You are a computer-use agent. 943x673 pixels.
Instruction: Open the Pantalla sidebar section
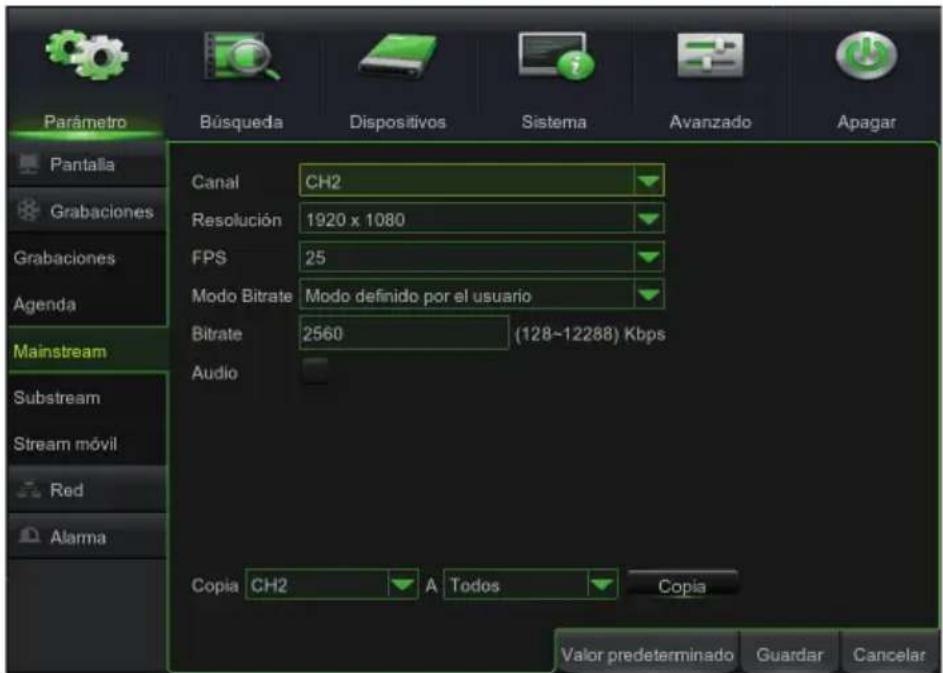click(87, 164)
